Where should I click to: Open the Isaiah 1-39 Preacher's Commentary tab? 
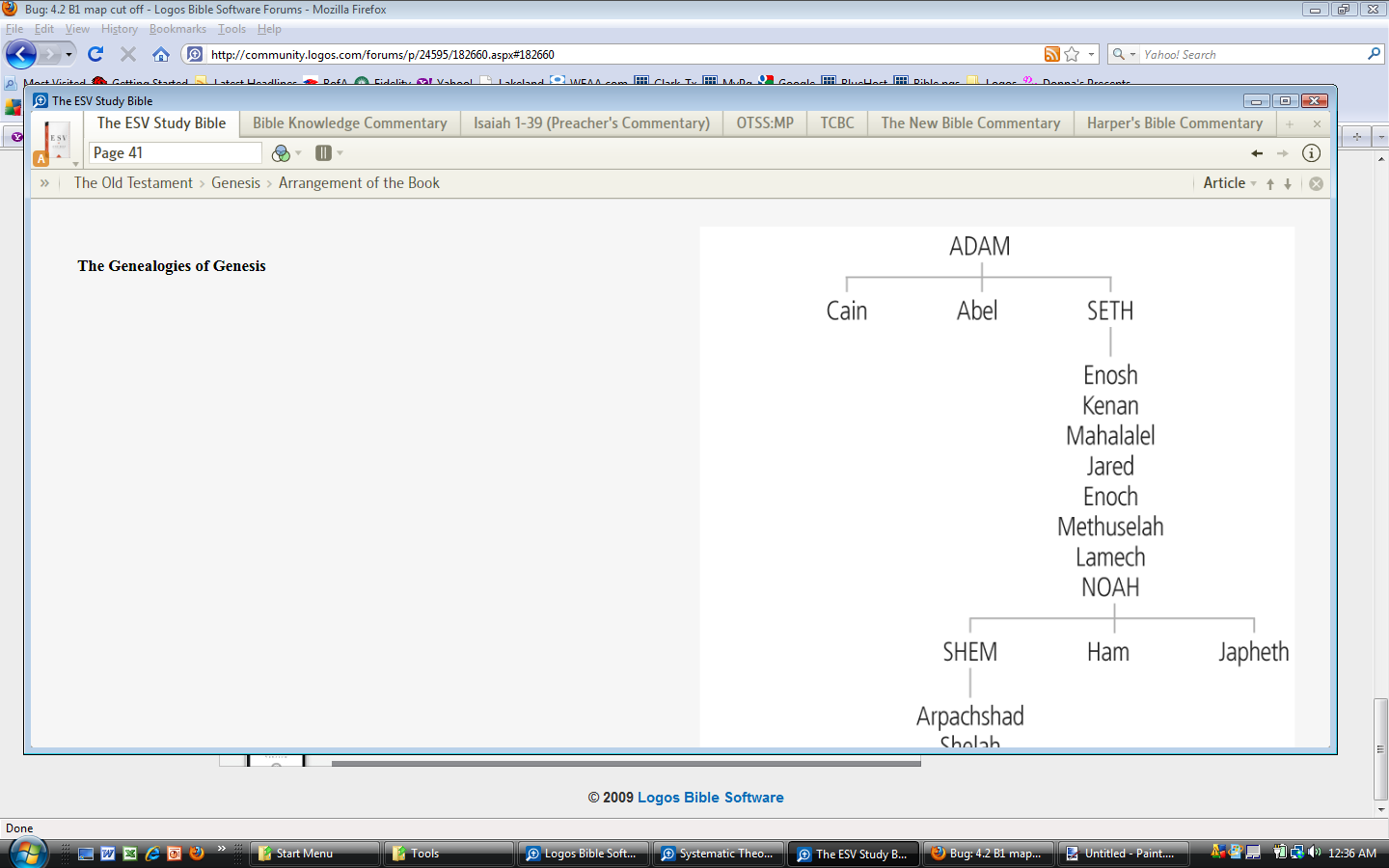591,123
